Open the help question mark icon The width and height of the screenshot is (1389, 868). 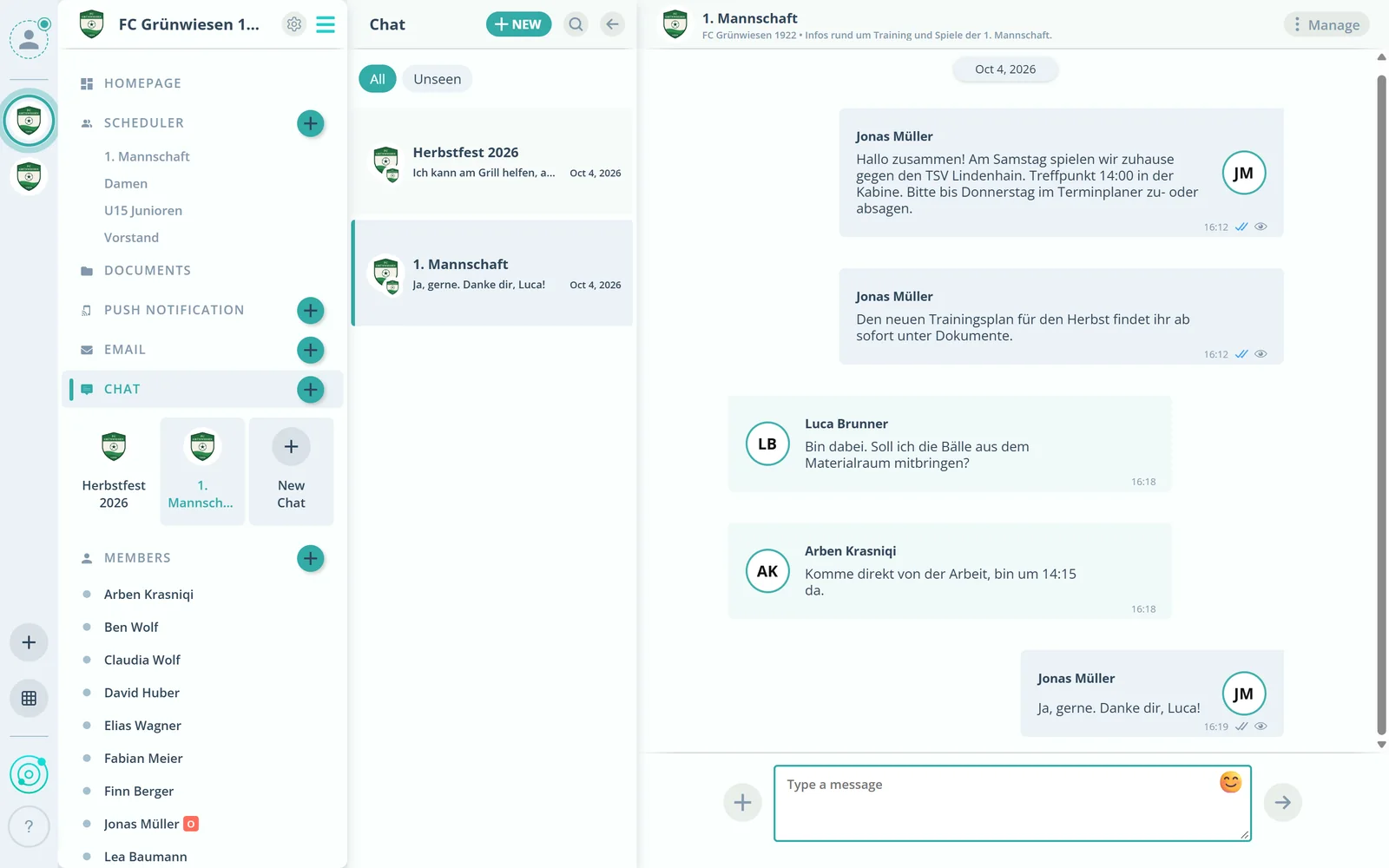29,826
